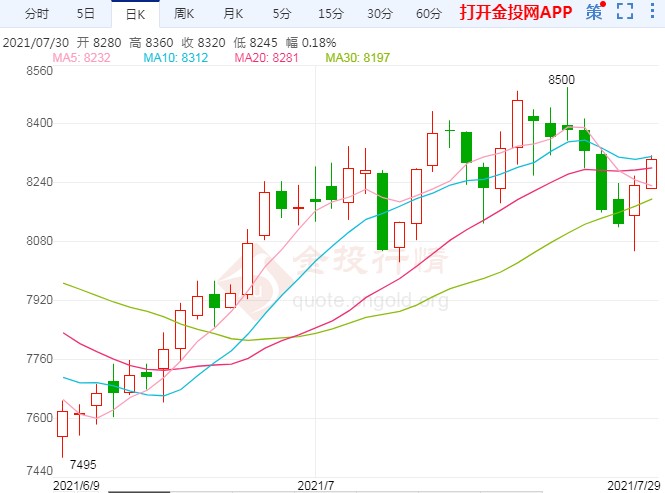Choose the 5分 interval

[x=282, y=14]
